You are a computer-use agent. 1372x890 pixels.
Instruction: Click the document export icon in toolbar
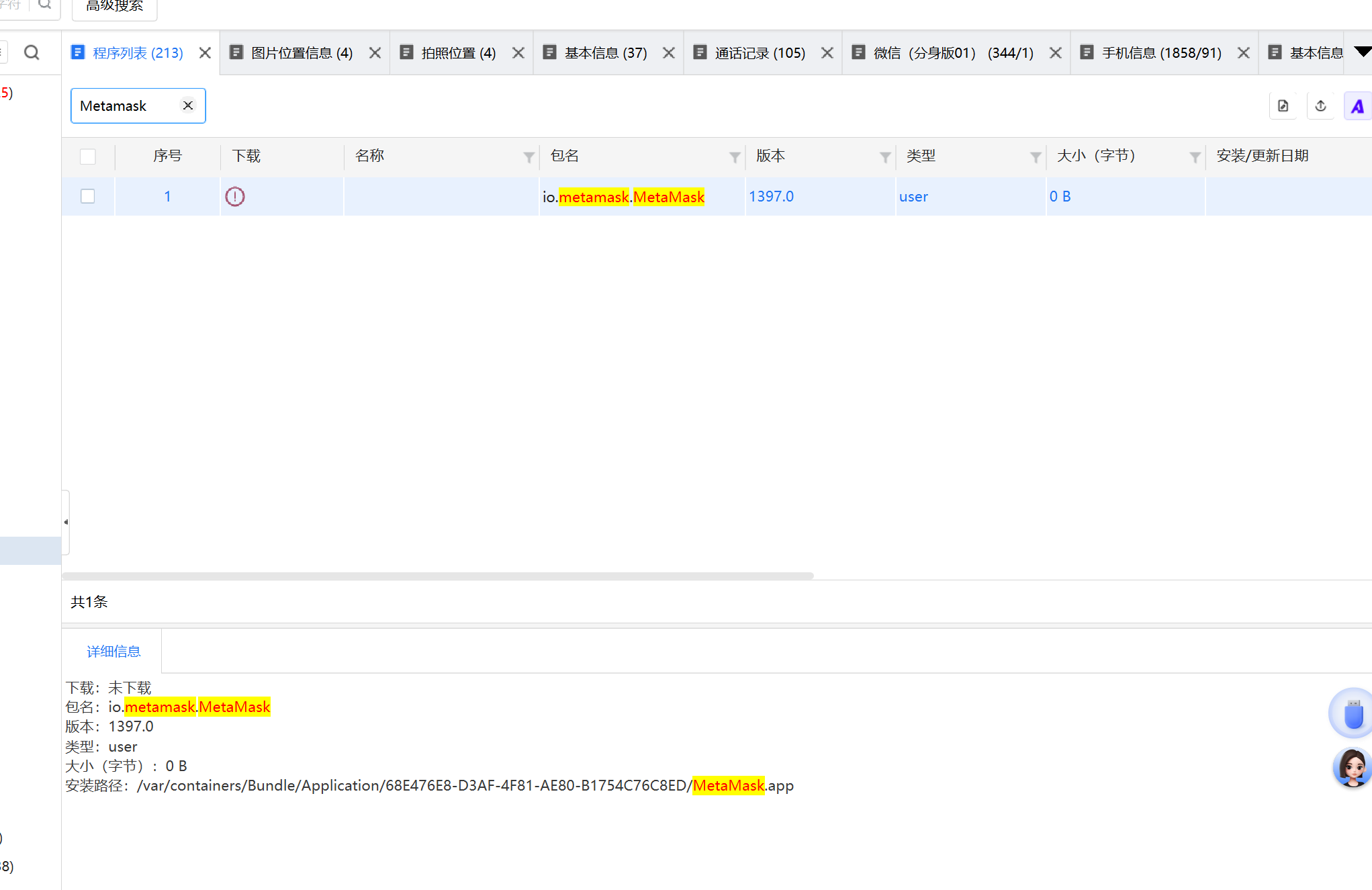pos(1283,105)
